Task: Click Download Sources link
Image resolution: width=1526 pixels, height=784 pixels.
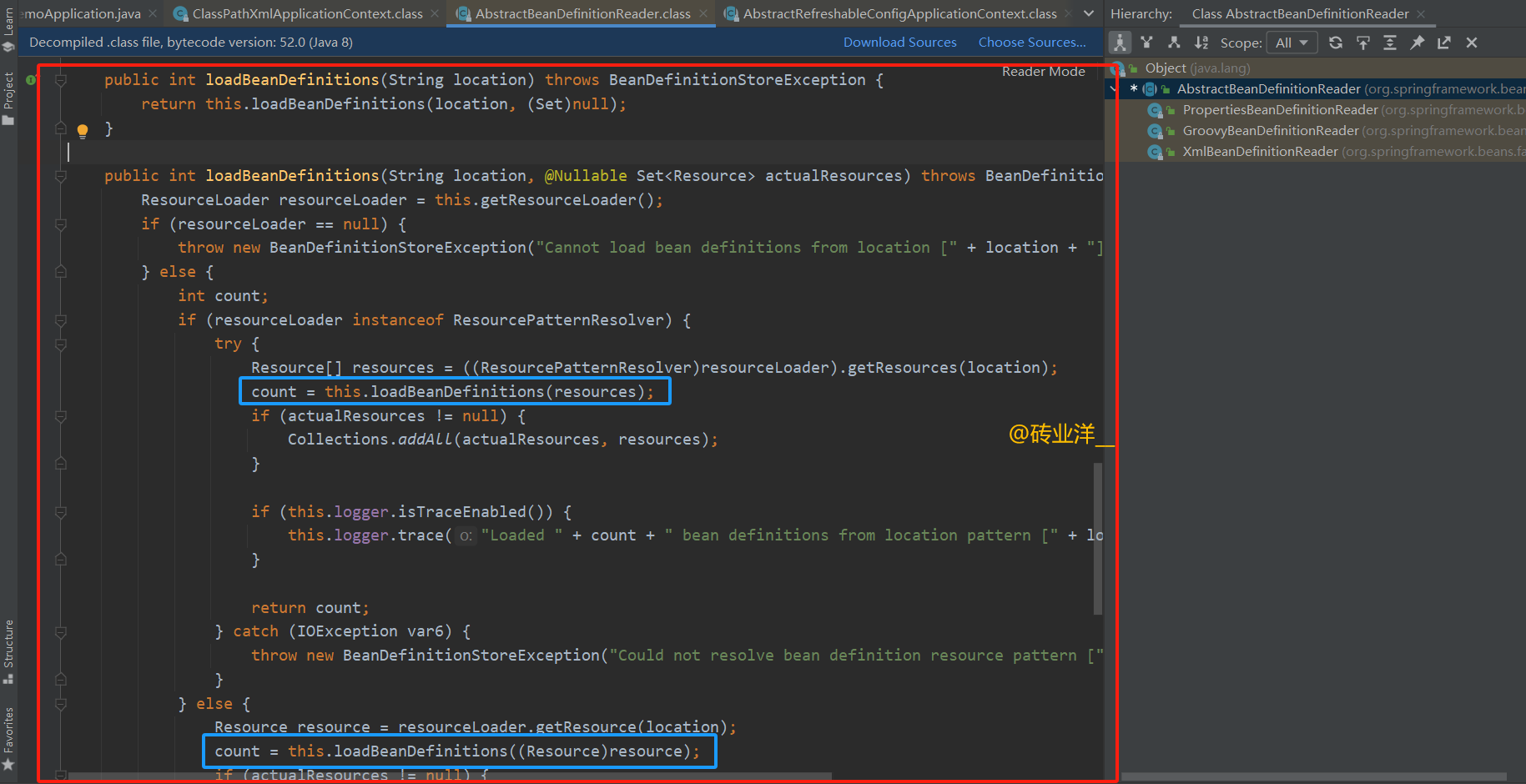Action: coord(899,43)
